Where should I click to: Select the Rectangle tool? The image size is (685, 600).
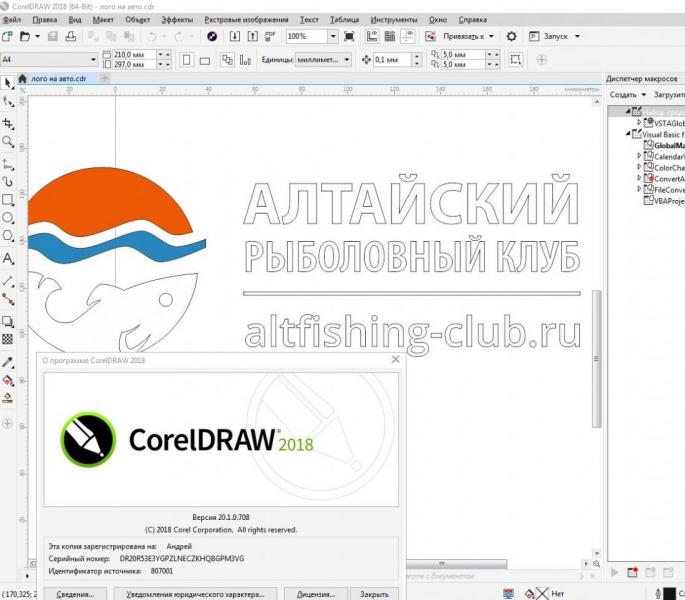coord(7,200)
